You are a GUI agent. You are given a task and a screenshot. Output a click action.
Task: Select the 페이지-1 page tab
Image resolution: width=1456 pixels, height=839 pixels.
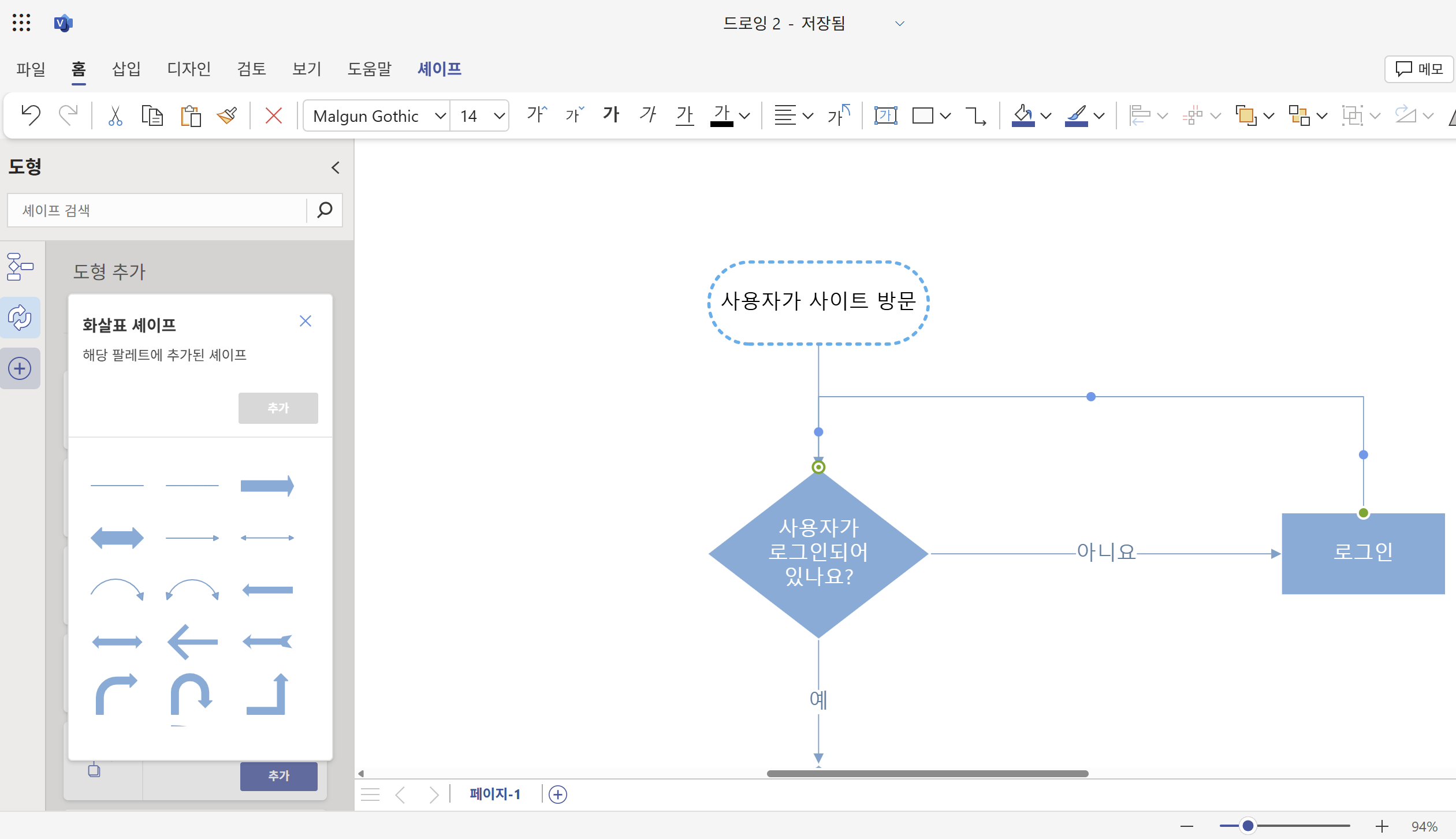(495, 795)
